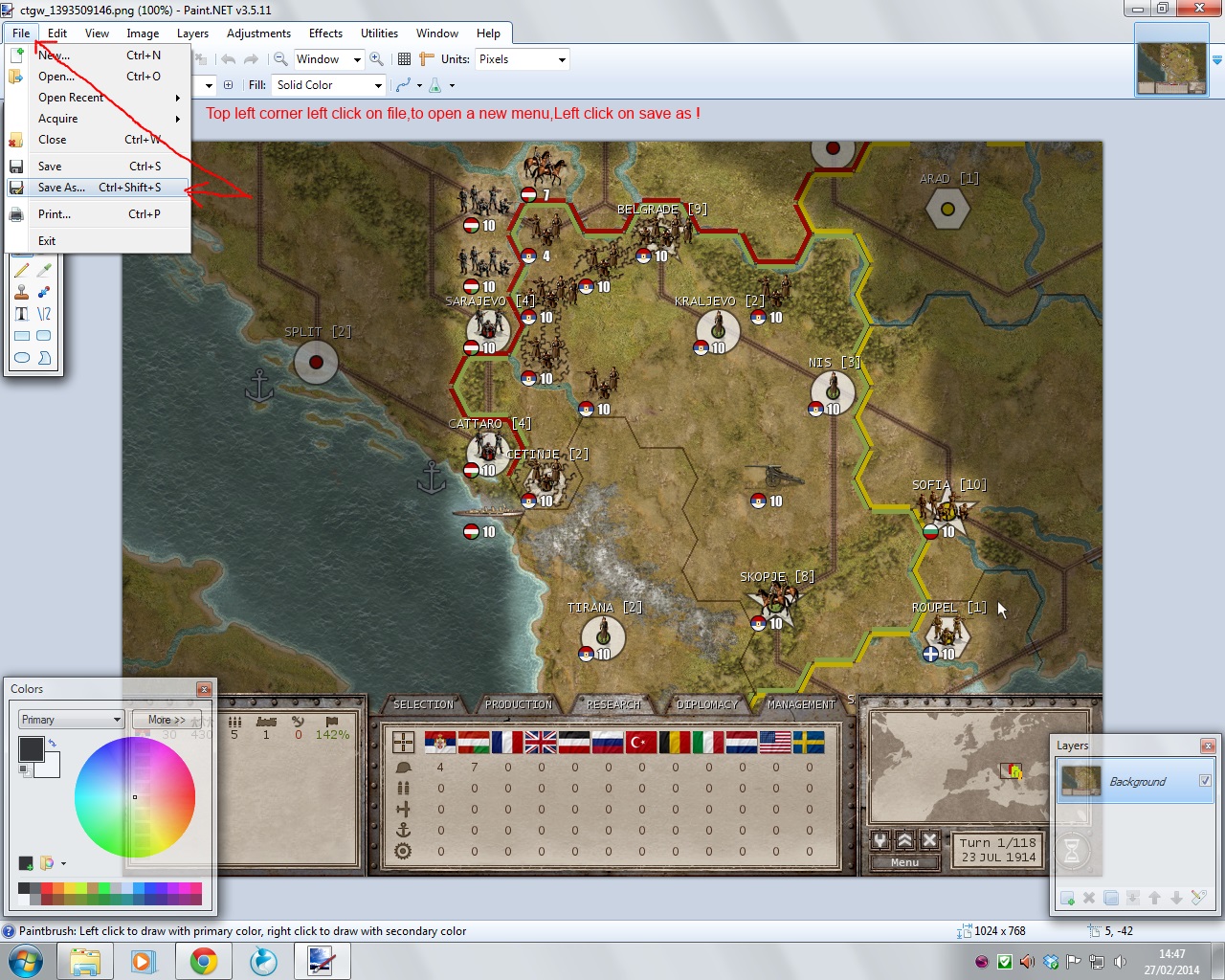Viewport: 1225px width, 980px height.
Task: Open Windows Explorer from the taskbar
Action: pos(85,961)
